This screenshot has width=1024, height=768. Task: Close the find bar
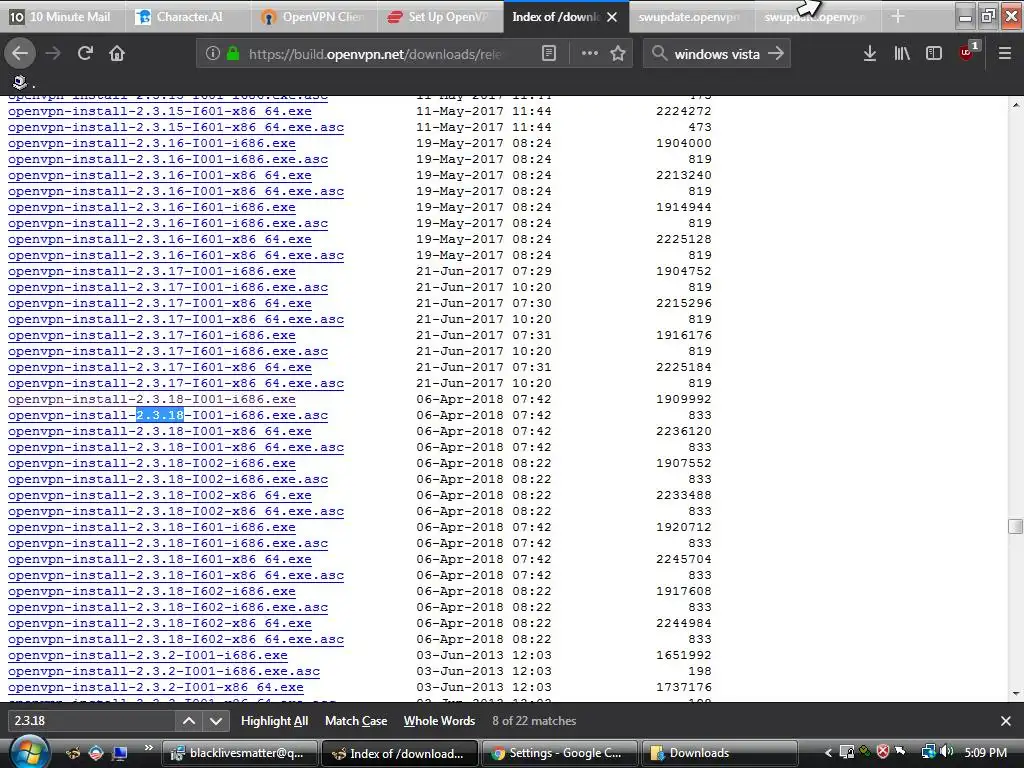click(1006, 721)
